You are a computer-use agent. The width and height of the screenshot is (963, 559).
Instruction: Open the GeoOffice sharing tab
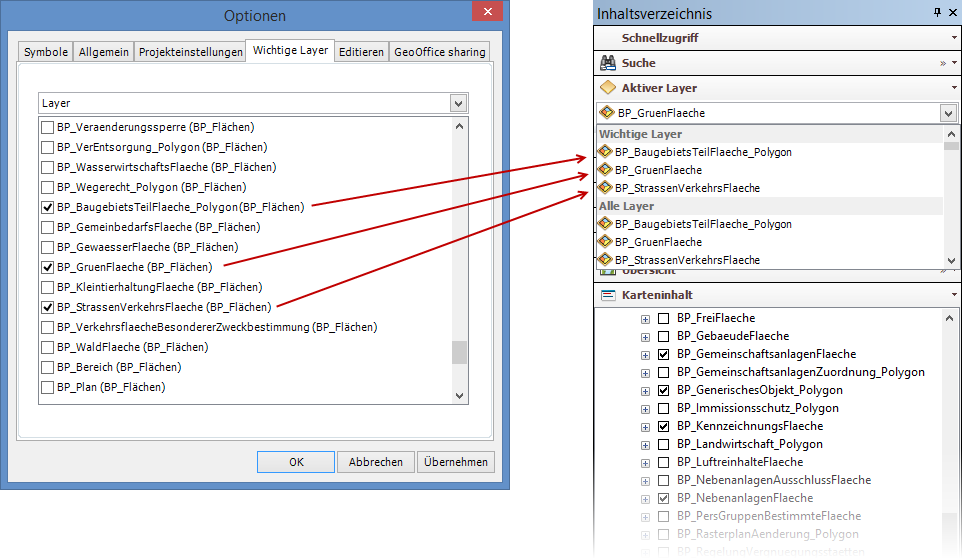[x=440, y=52]
